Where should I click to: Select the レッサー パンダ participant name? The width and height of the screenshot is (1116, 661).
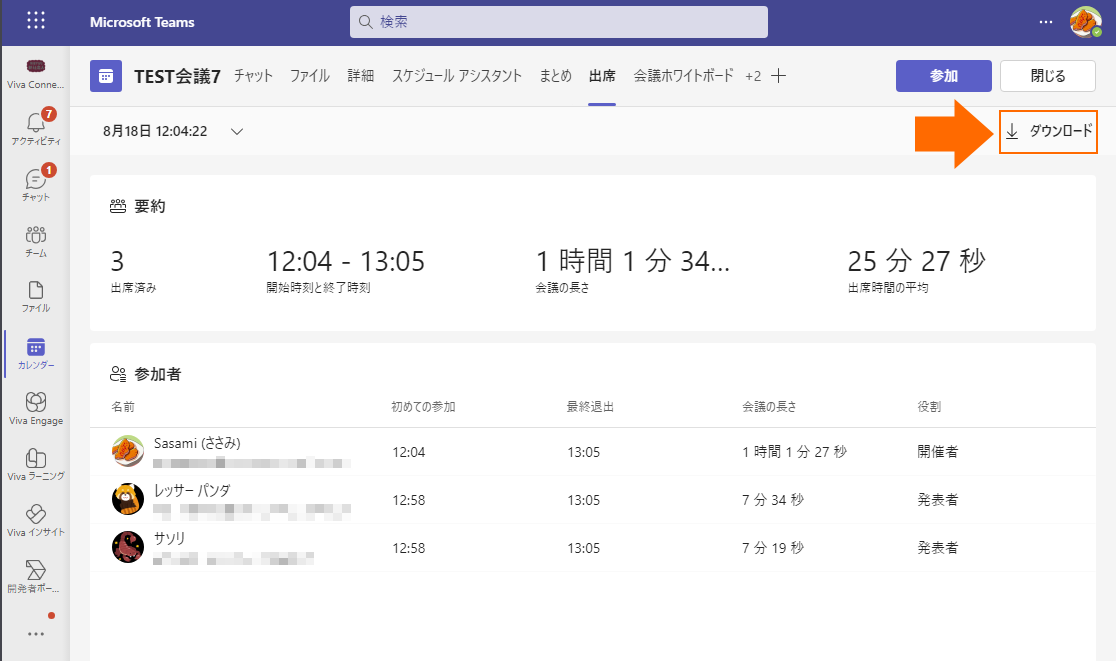[192, 491]
